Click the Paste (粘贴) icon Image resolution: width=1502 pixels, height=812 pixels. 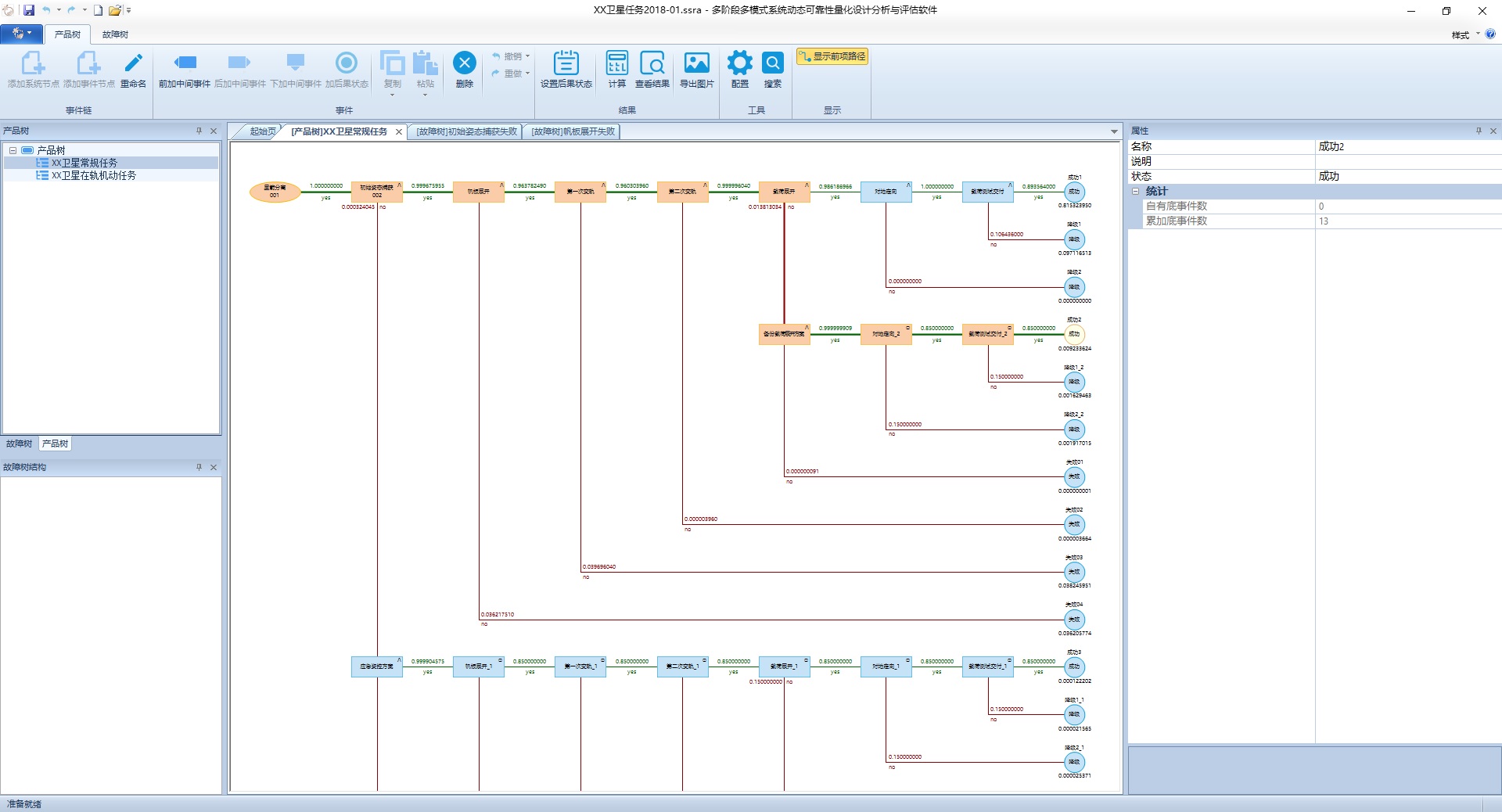[x=425, y=63]
